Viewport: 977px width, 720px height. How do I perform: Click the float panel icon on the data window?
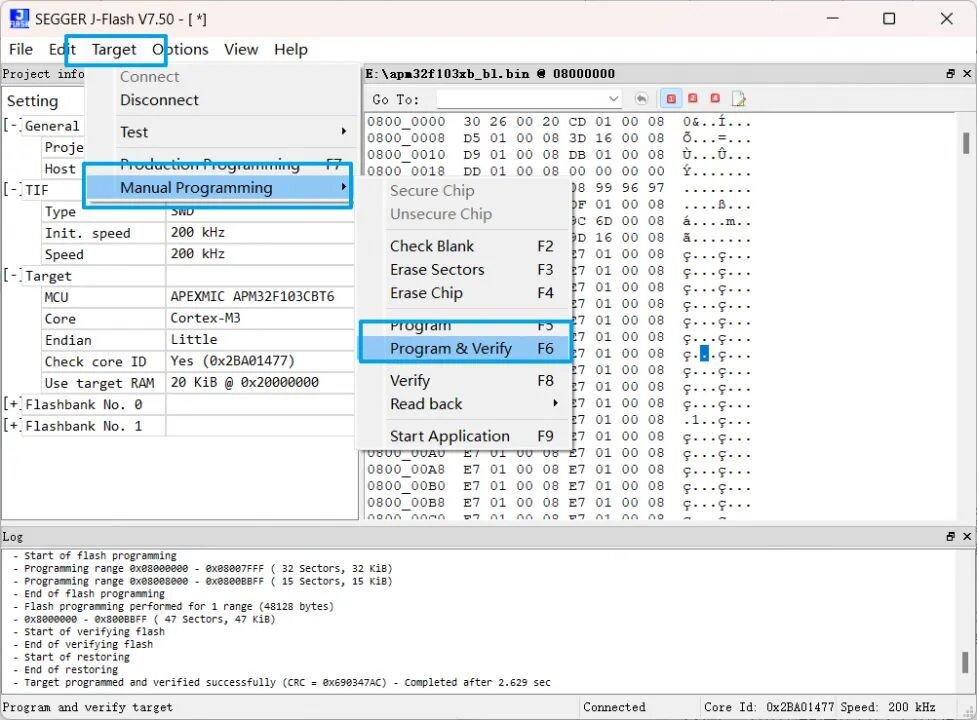[949, 73]
